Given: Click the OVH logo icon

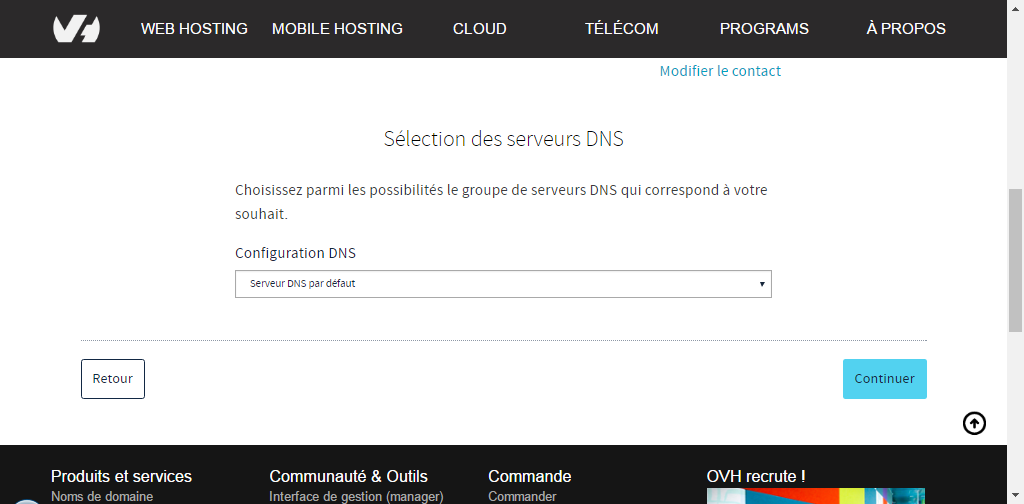Looking at the screenshot, I should (x=76, y=29).
